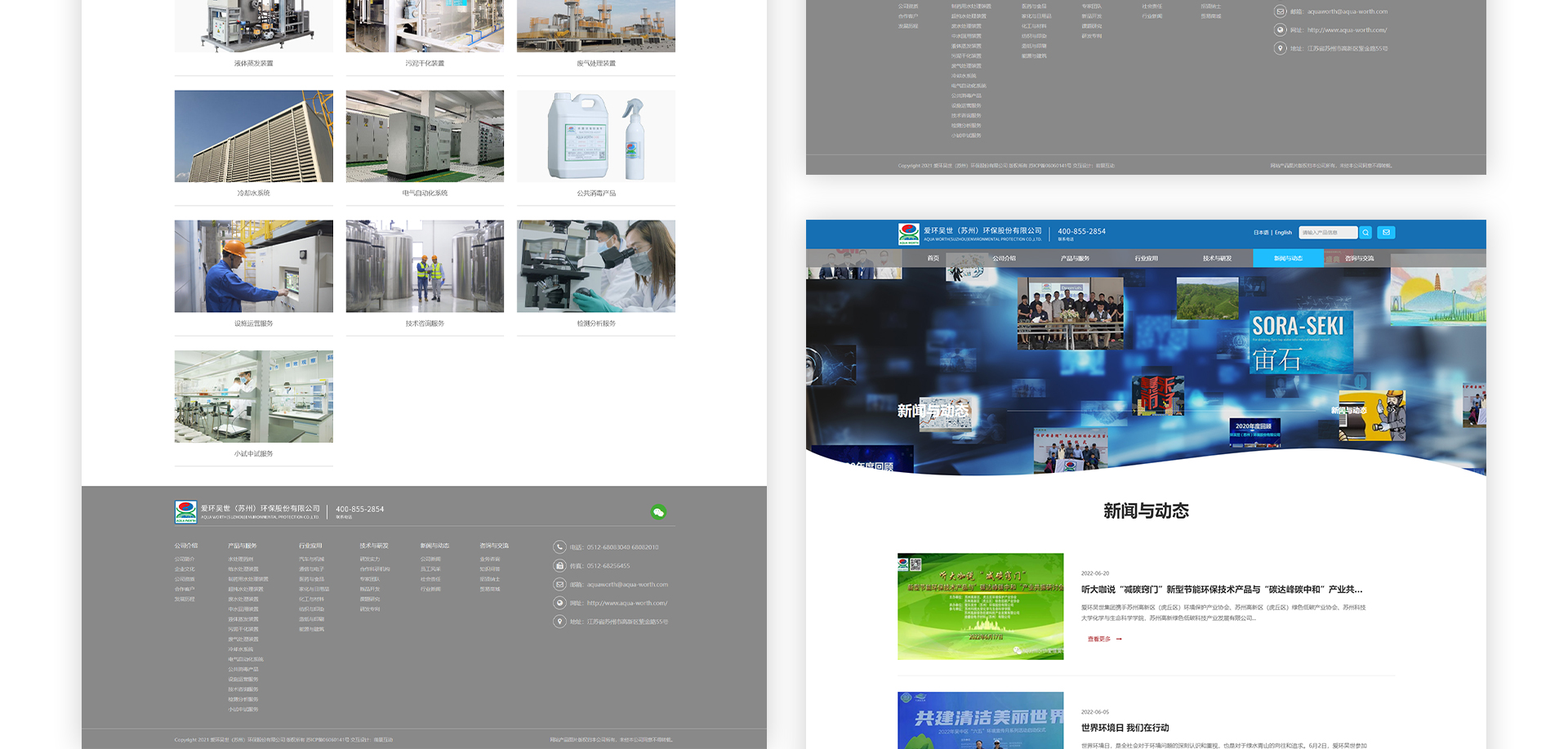
Task: Click the green WeChat icon in left footer
Action: click(658, 512)
